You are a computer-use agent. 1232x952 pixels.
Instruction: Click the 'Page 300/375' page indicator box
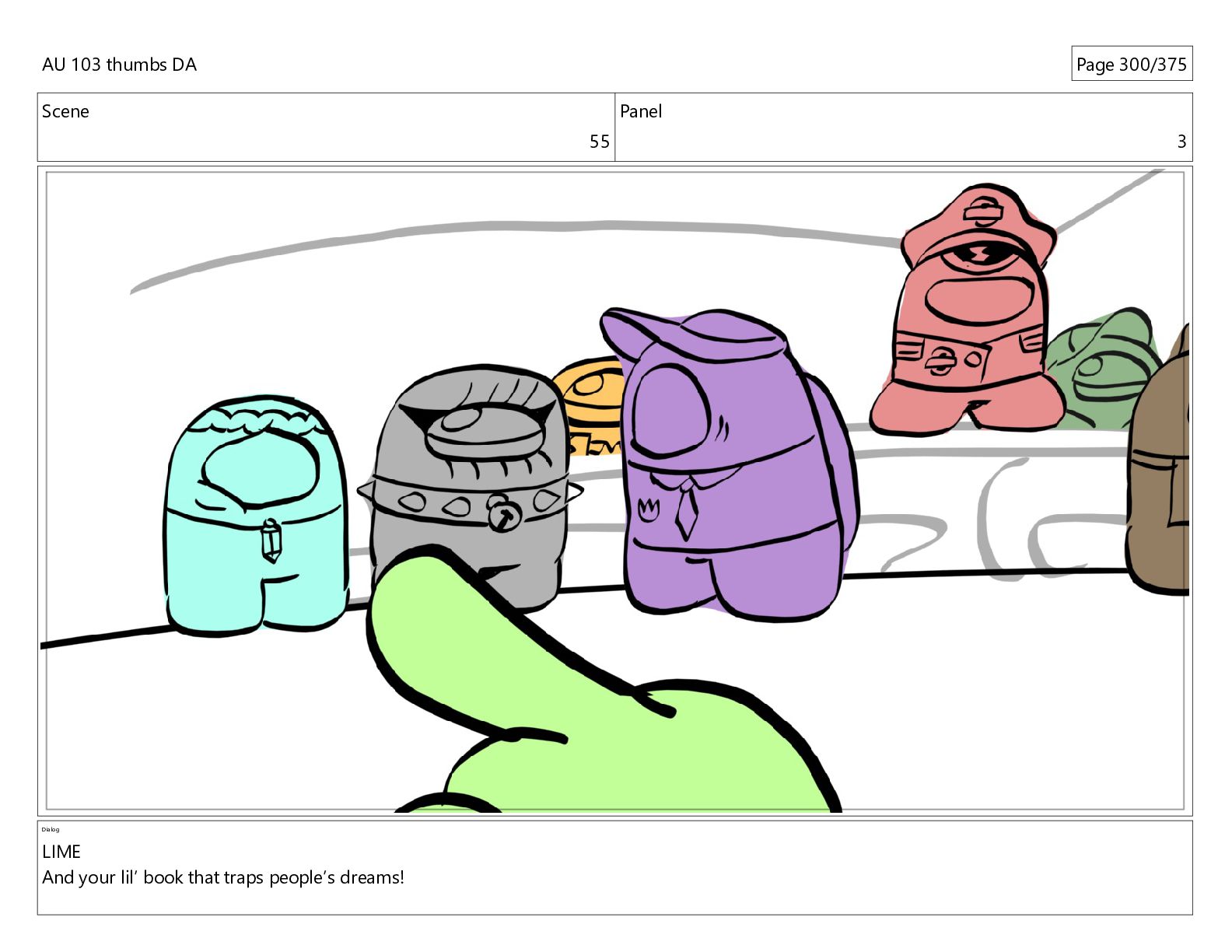(1132, 64)
